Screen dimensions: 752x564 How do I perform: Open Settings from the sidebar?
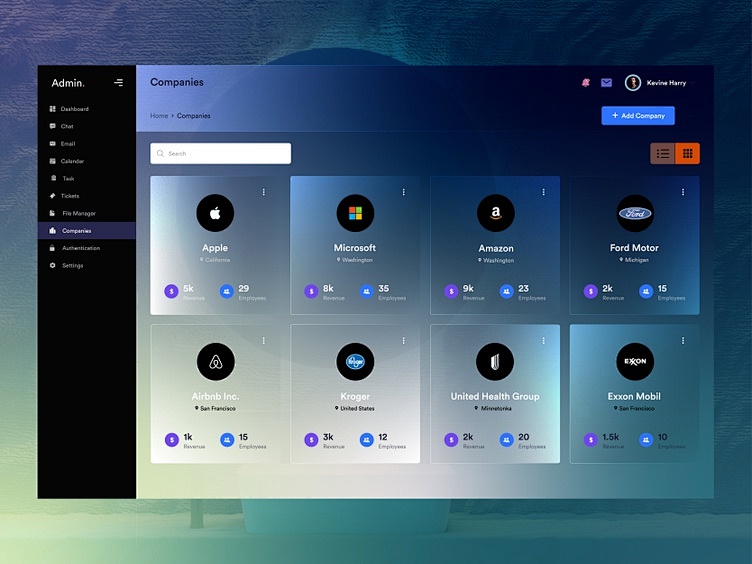(x=72, y=265)
